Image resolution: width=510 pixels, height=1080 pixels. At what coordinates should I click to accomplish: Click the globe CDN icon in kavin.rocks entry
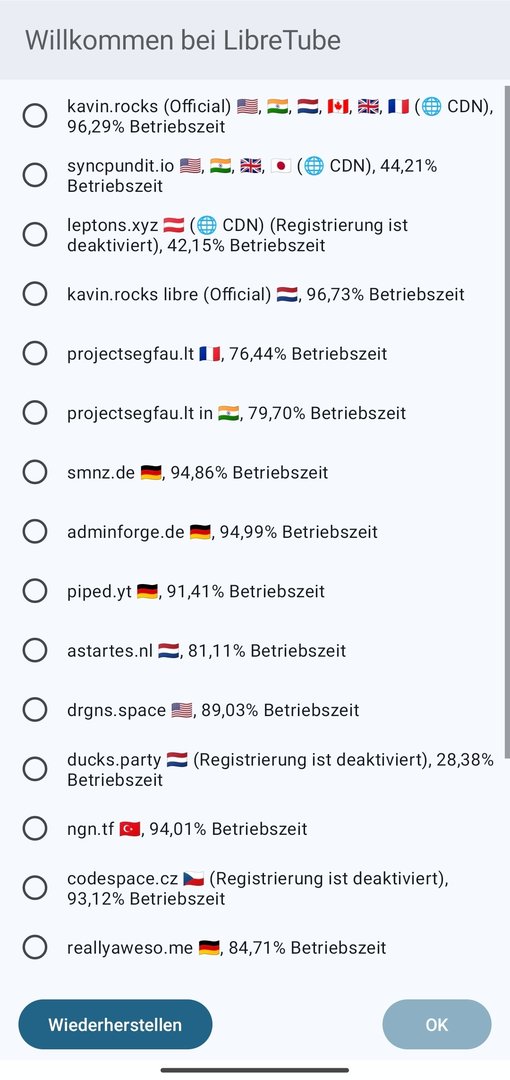pos(431,107)
